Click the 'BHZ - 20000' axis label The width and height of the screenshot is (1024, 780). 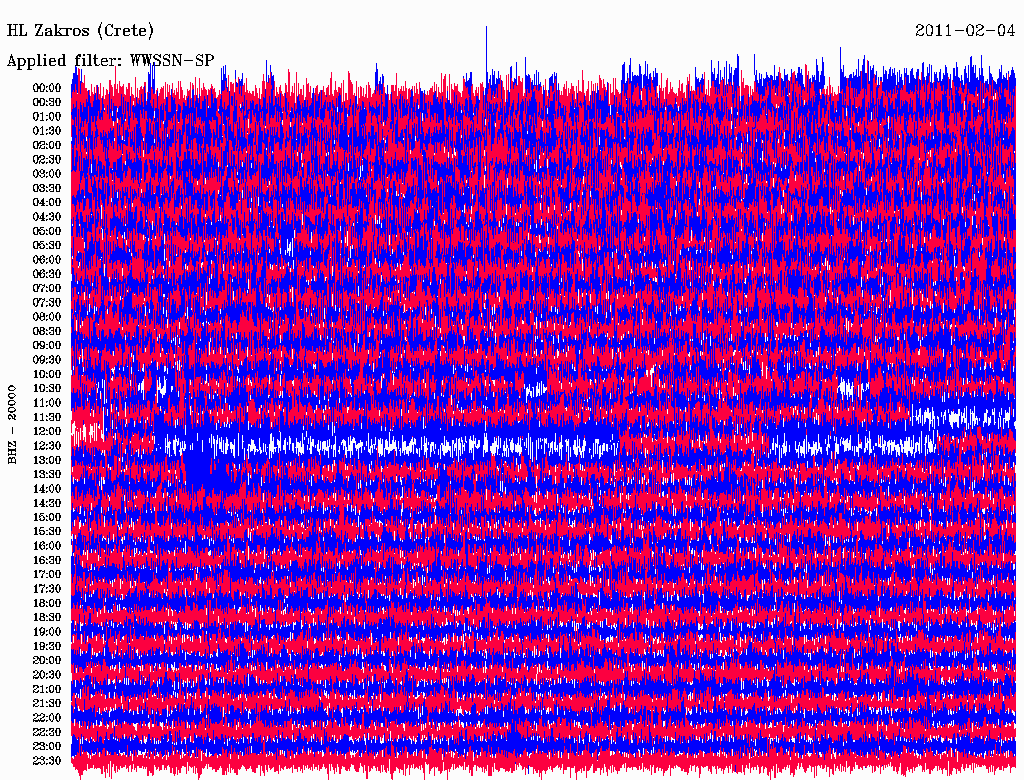click(x=12, y=425)
